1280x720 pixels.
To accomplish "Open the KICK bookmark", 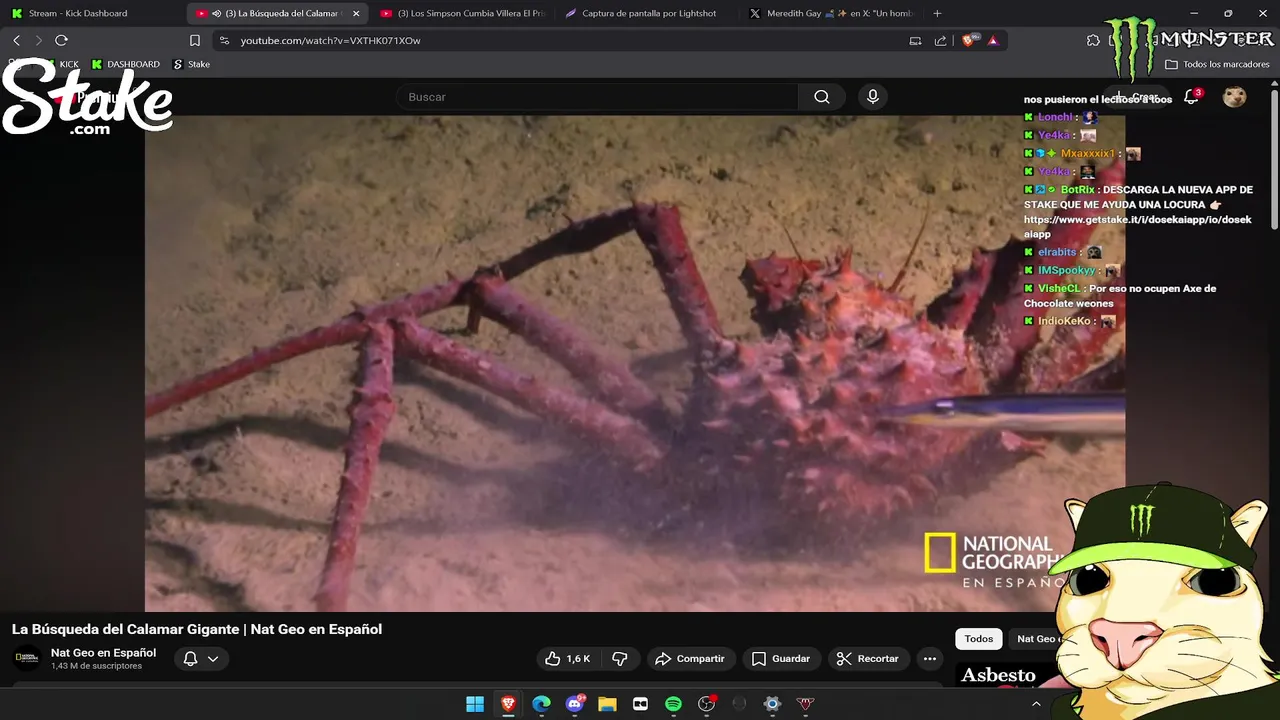I will [x=60, y=64].
